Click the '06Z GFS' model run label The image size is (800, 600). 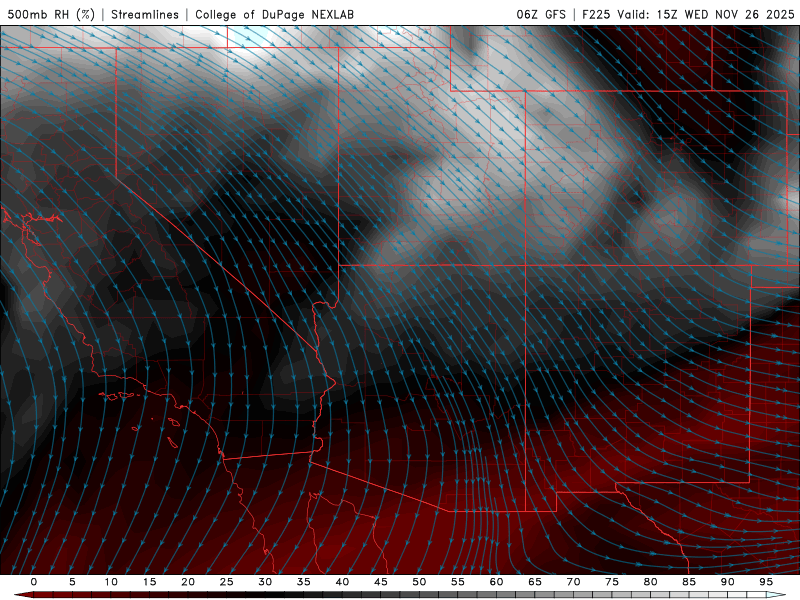(541, 14)
